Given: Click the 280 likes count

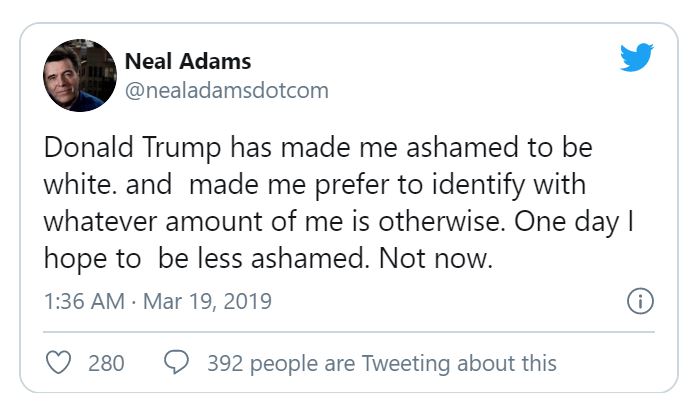Looking at the screenshot, I should point(106,362).
